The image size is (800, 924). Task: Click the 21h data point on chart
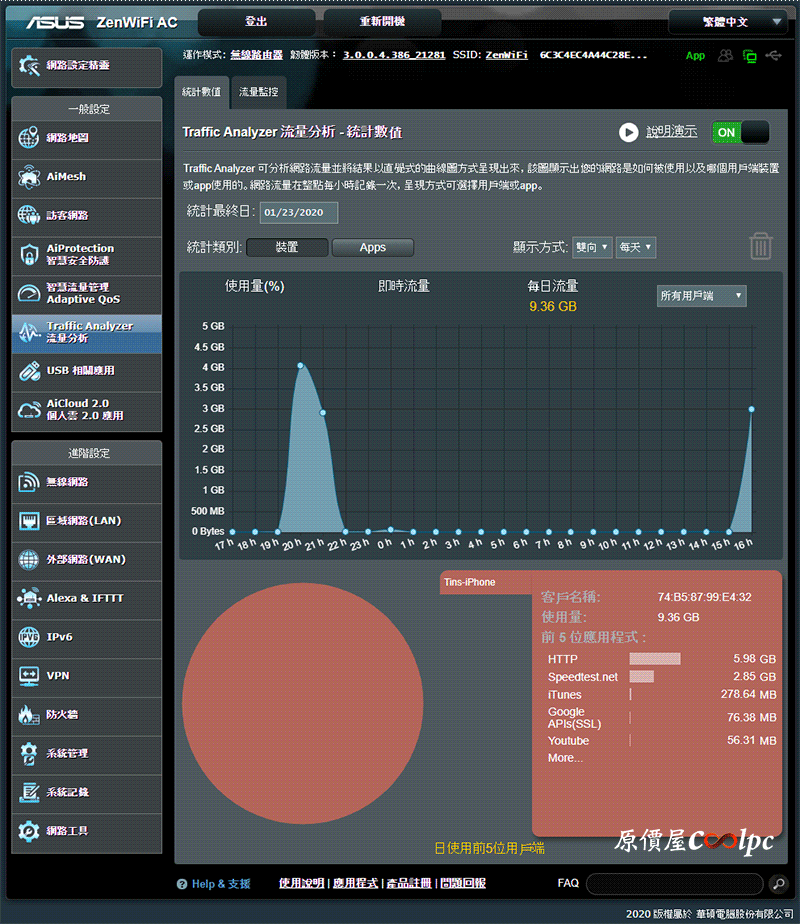point(323,412)
